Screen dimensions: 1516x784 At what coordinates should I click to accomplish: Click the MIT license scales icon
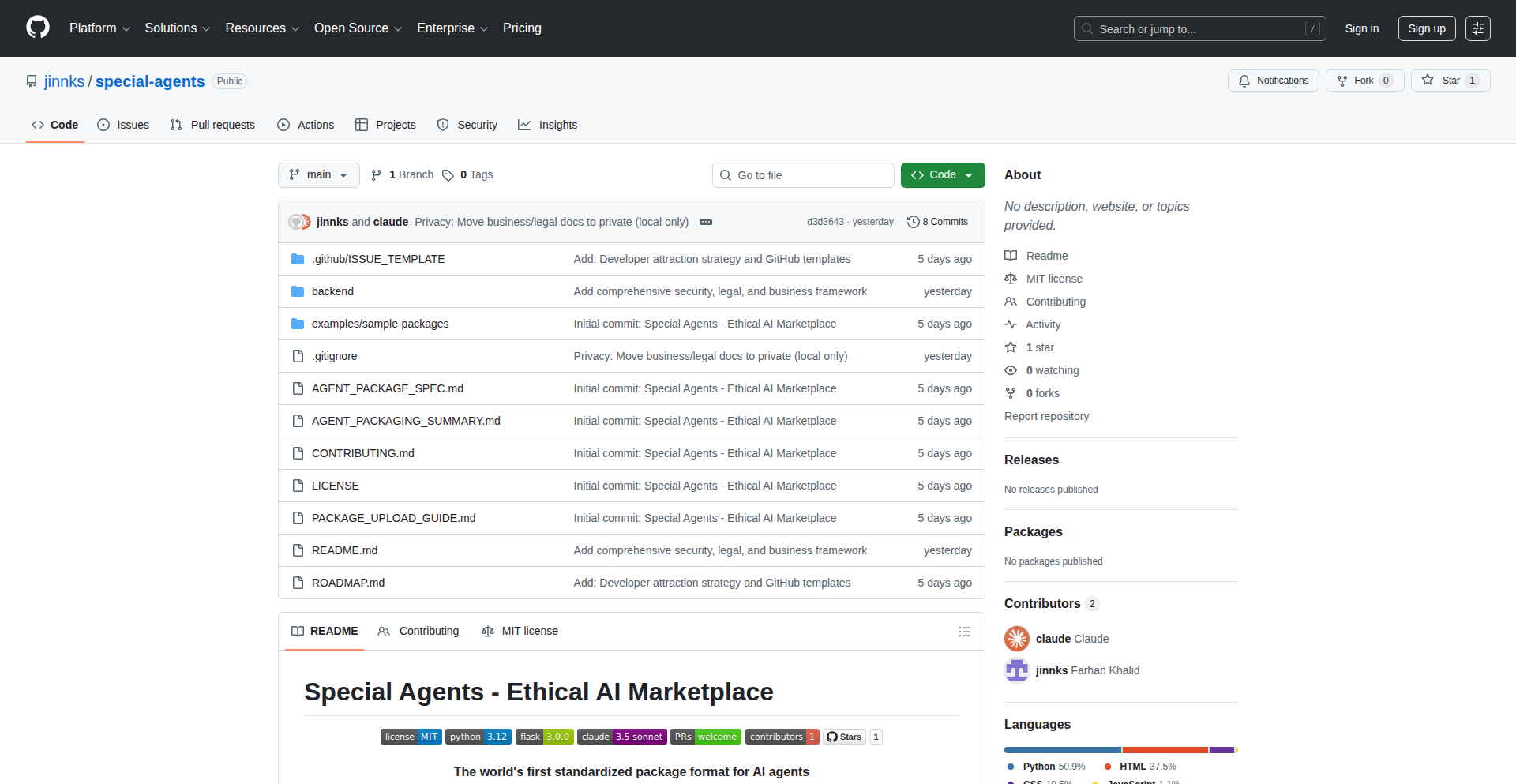(x=1011, y=279)
